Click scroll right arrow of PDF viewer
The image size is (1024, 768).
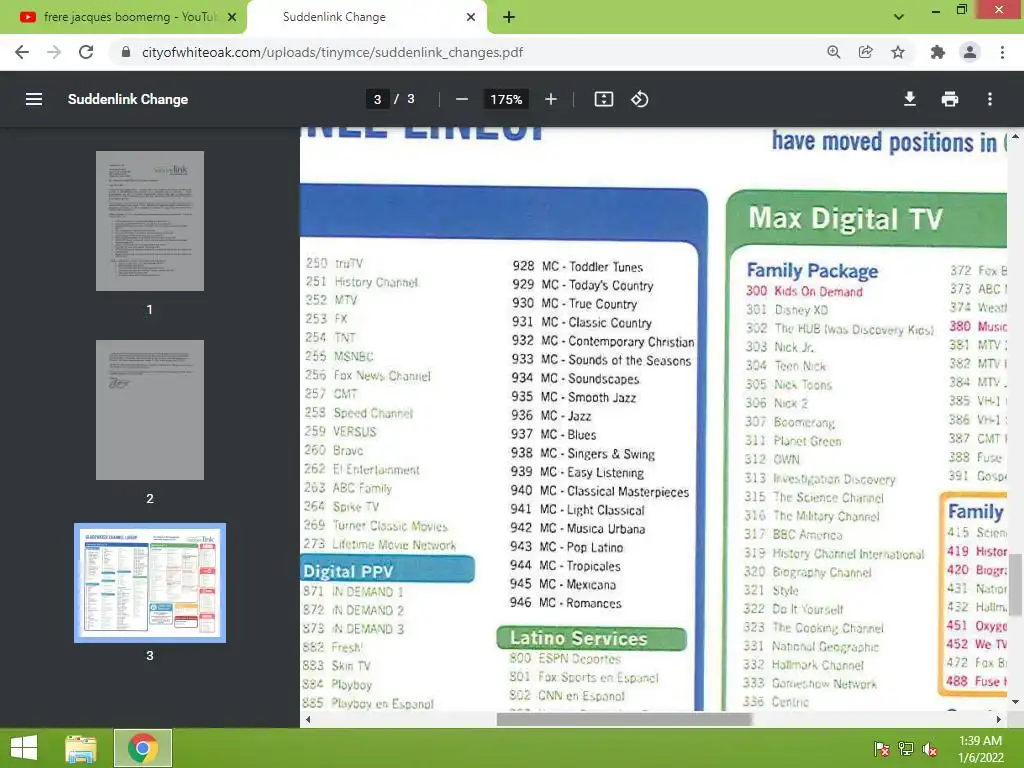[999, 720]
